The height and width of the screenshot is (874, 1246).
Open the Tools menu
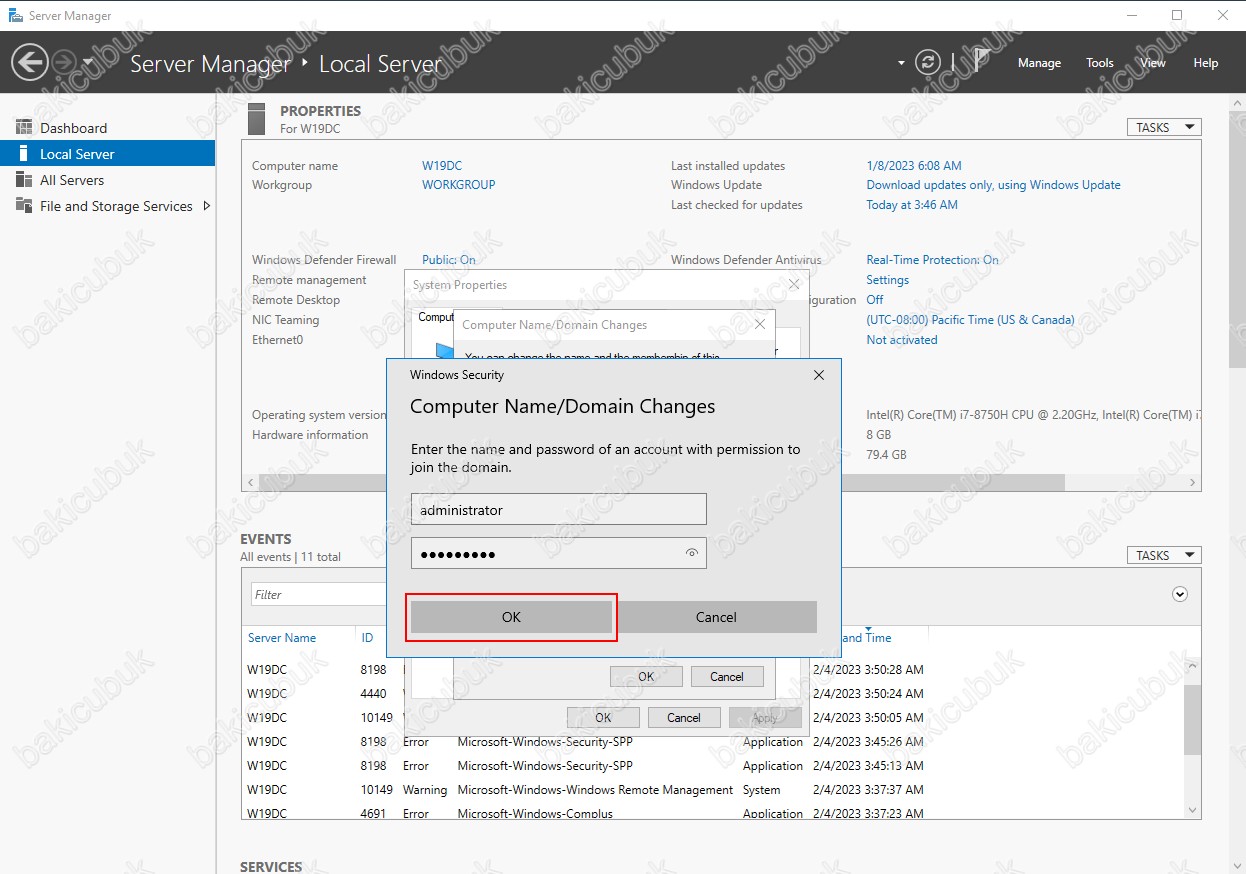click(x=1099, y=63)
